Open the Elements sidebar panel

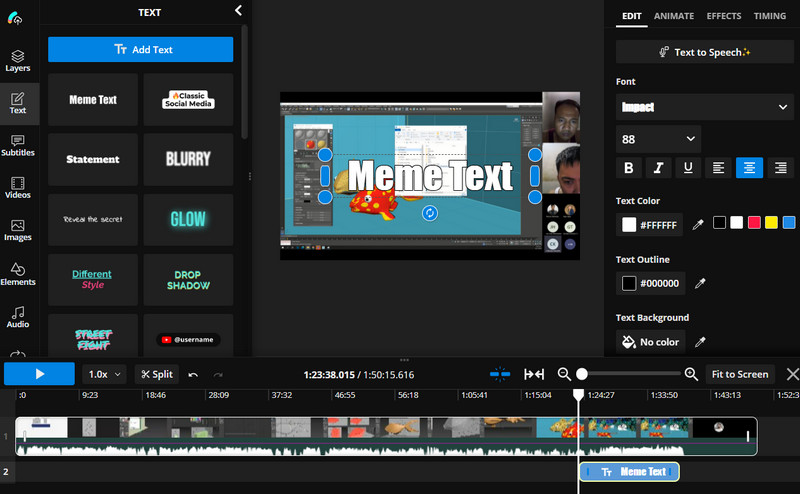coord(18,274)
